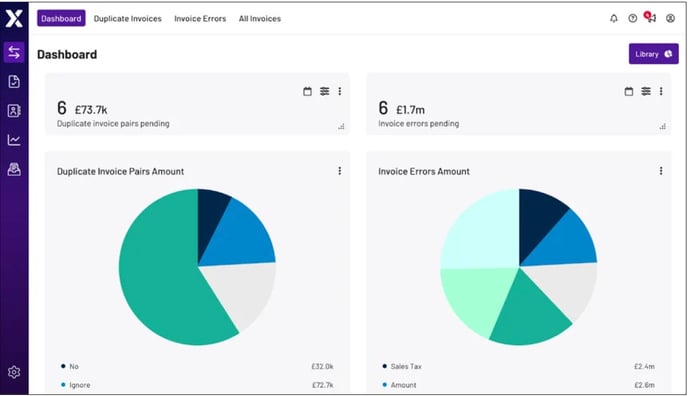The width and height of the screenshot is (688, 396).
Task: Open more options on invoice errors pending card
Action: [661, 91]
